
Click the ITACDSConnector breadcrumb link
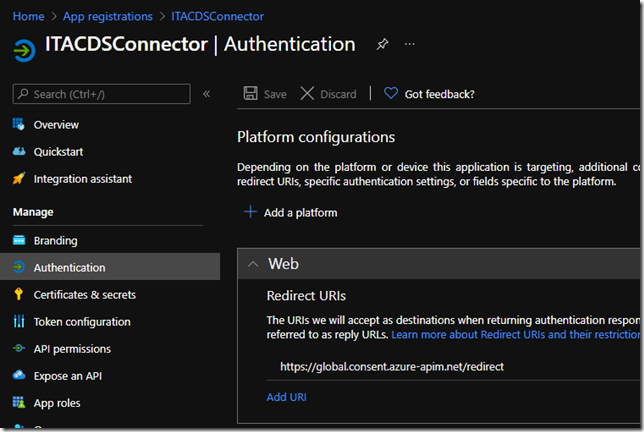(x=217, y=16)
